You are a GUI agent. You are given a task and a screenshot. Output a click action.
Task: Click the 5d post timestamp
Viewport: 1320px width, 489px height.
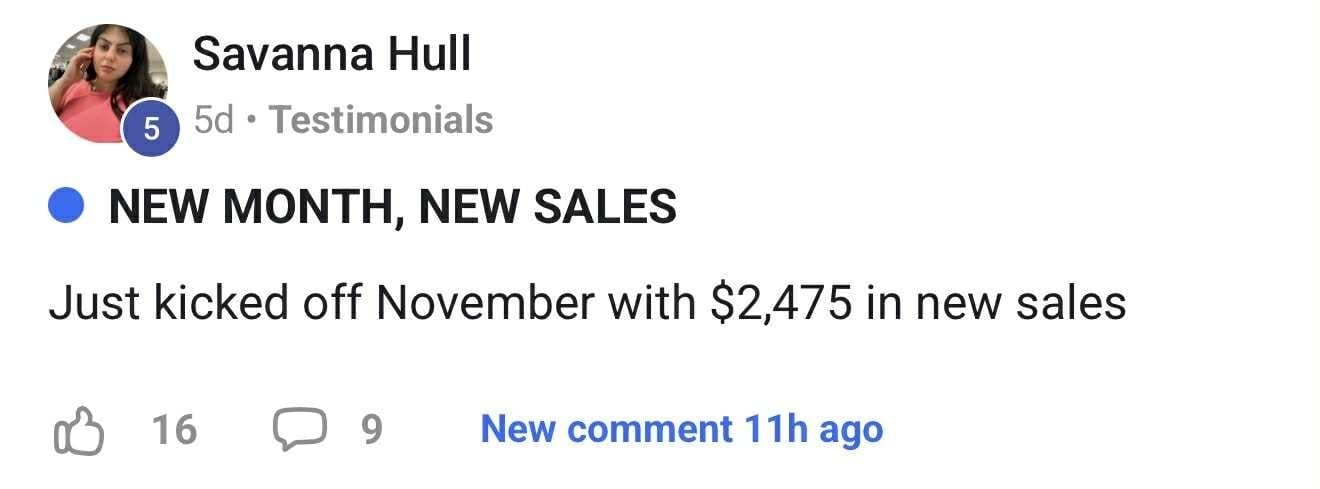213,120
